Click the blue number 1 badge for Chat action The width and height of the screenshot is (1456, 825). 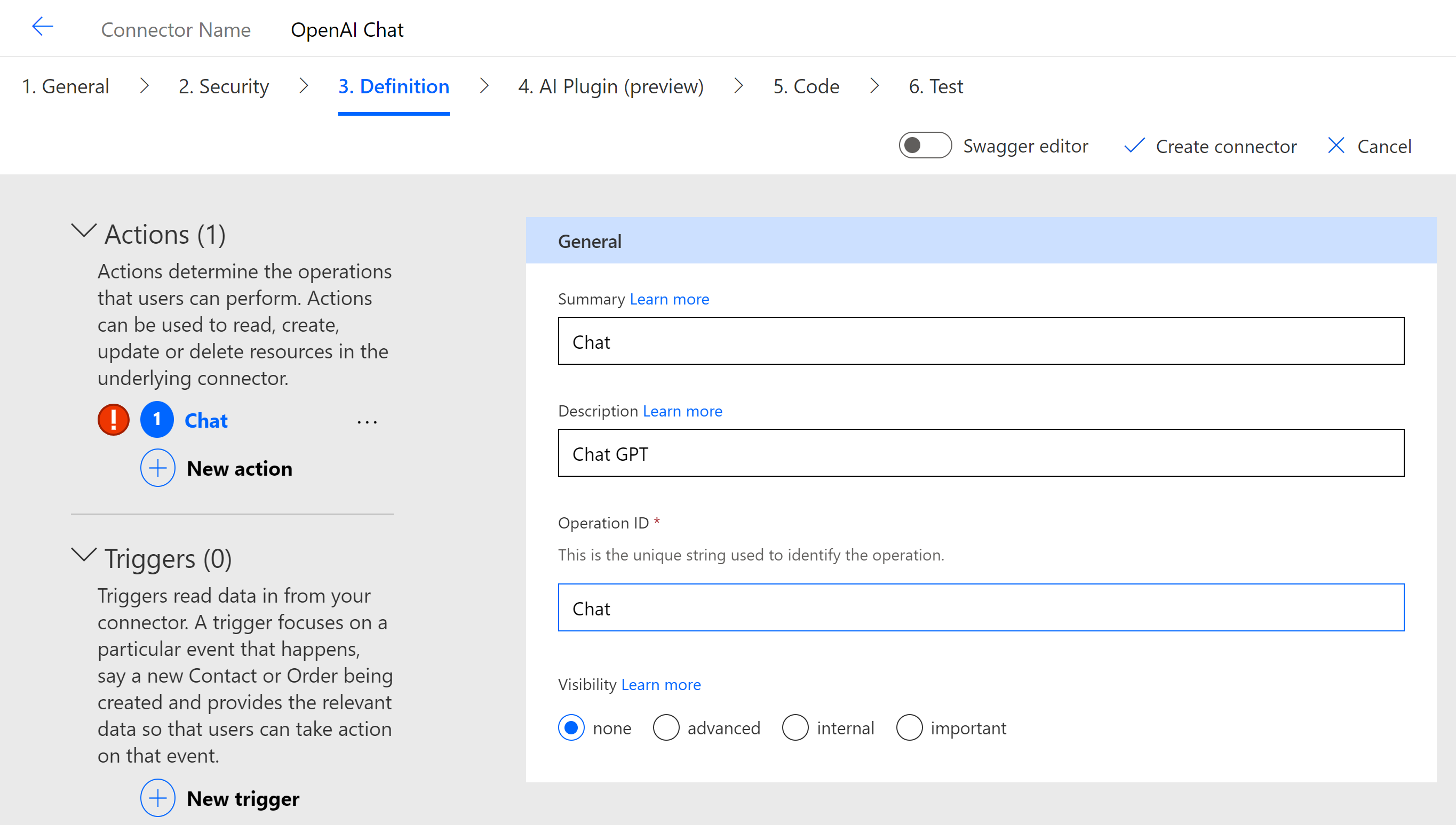tap(157, 420)
